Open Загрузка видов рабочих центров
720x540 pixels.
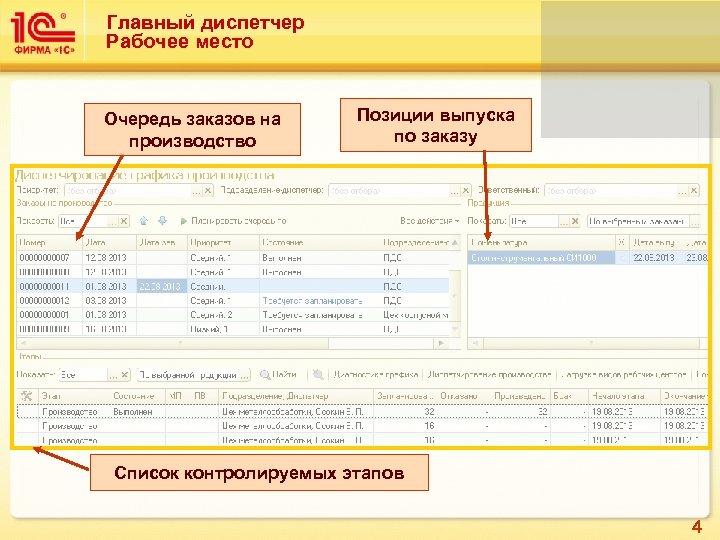coord(624,375)
